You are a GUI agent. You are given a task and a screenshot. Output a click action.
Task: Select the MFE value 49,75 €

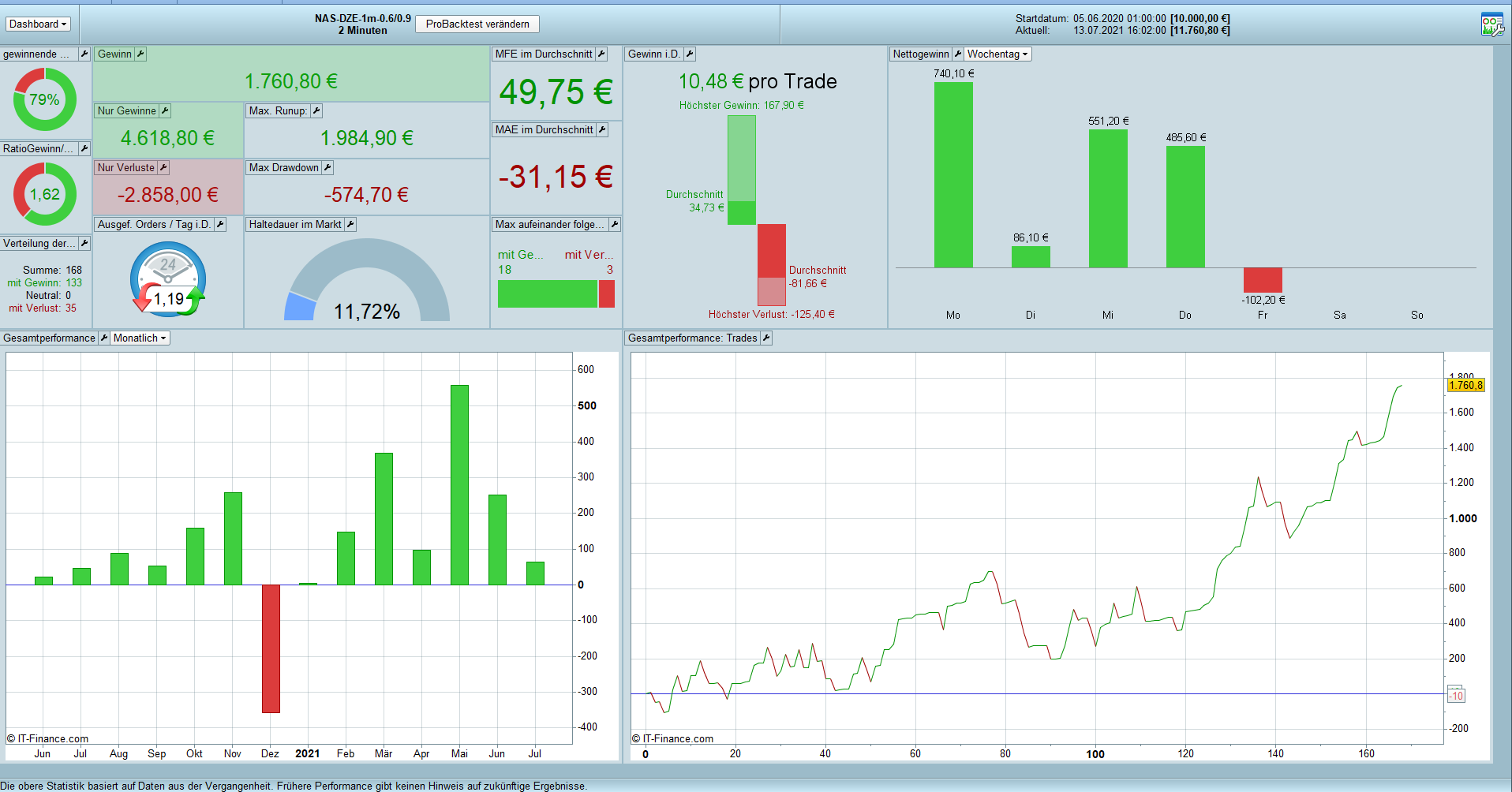click(556, 92)
